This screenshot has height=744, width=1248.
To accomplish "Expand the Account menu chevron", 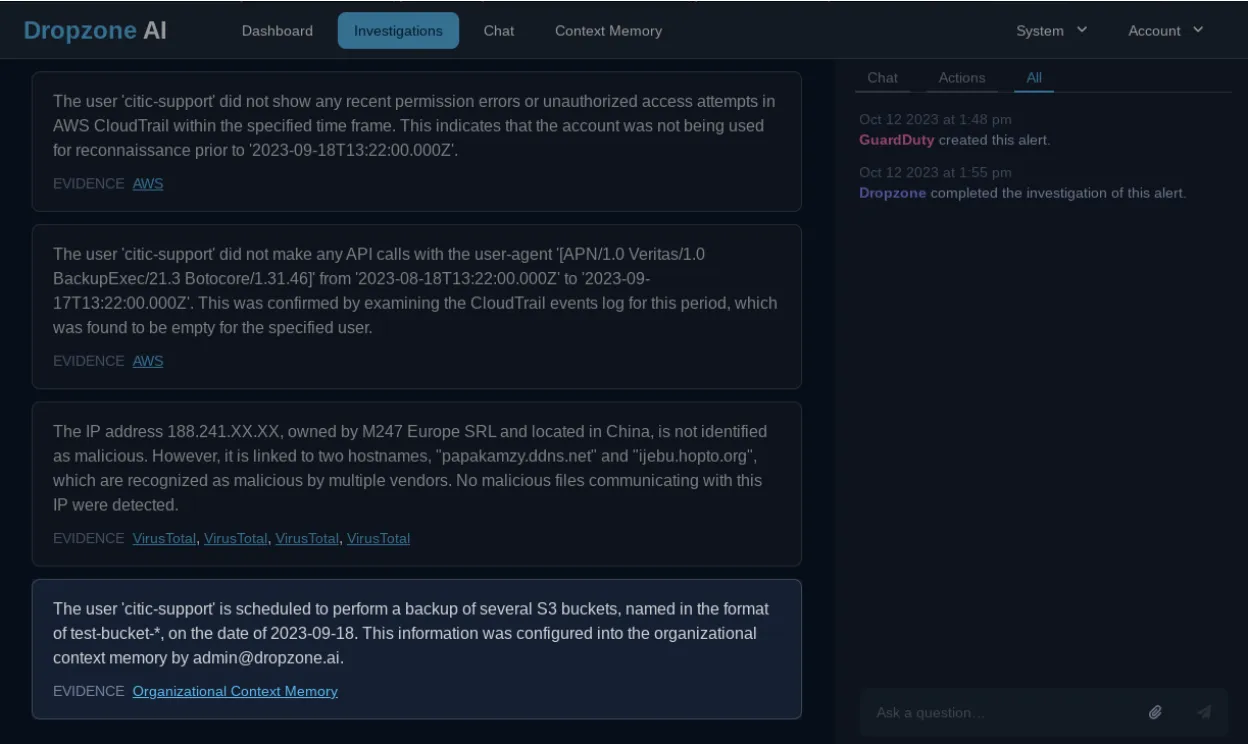I will pyautogui.click(x=1196, y=30).
